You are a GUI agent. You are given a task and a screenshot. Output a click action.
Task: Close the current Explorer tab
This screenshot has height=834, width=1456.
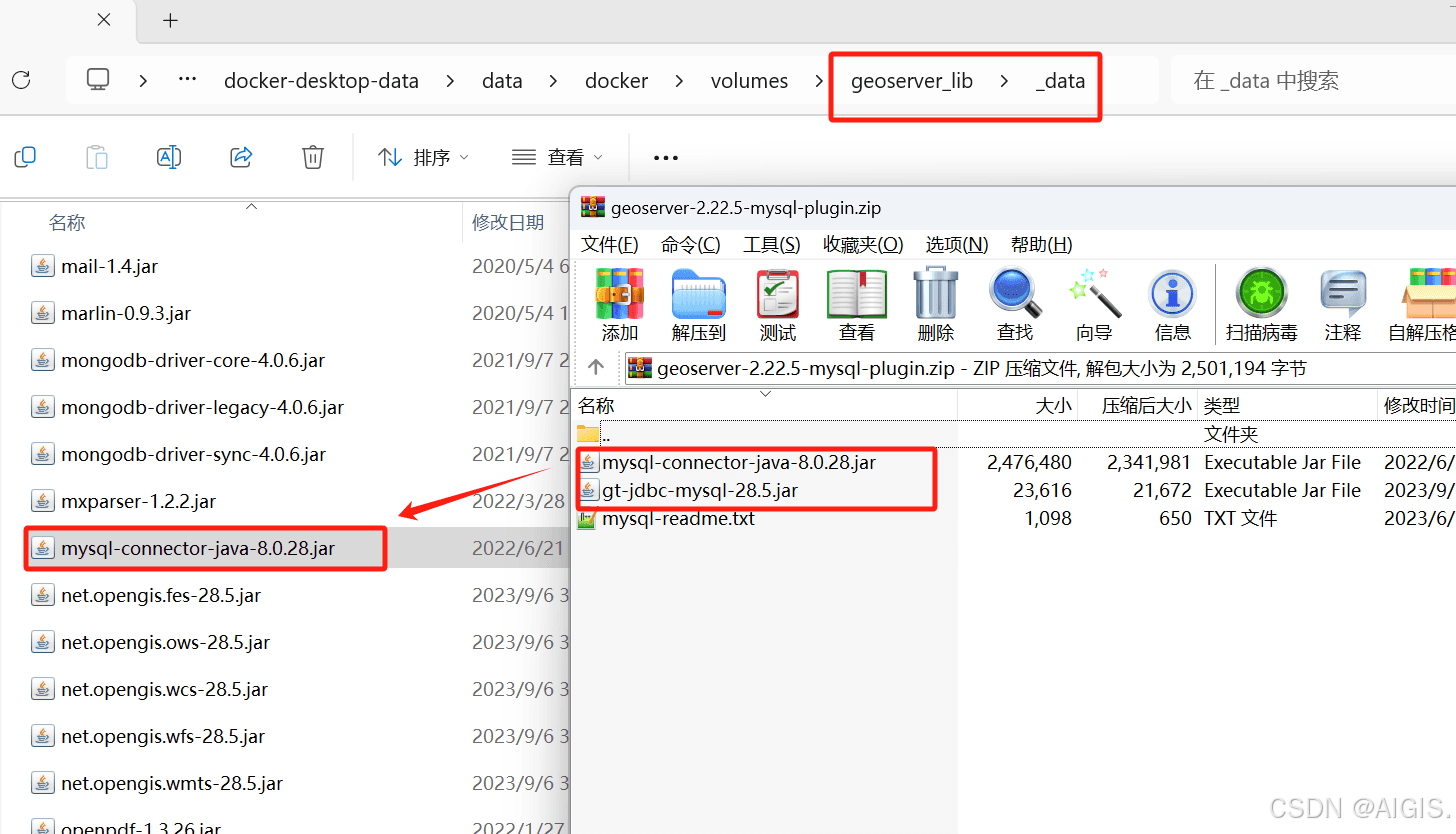104,20
